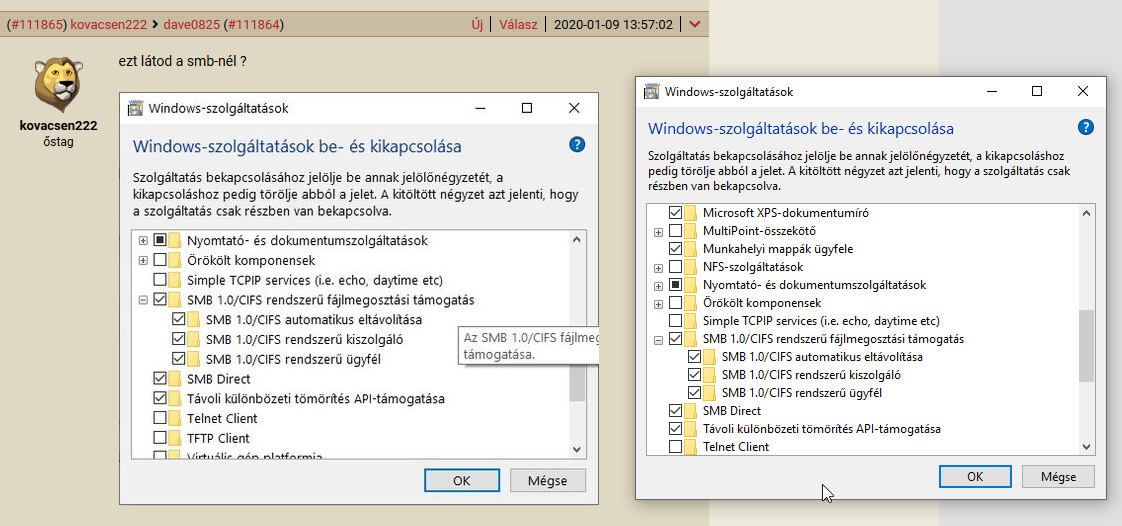Expand Nyomtató- és dokumentumszolgáltatások node in right dialog
The width and height of the screenshot is (1122, 526).
click(658, 286)
